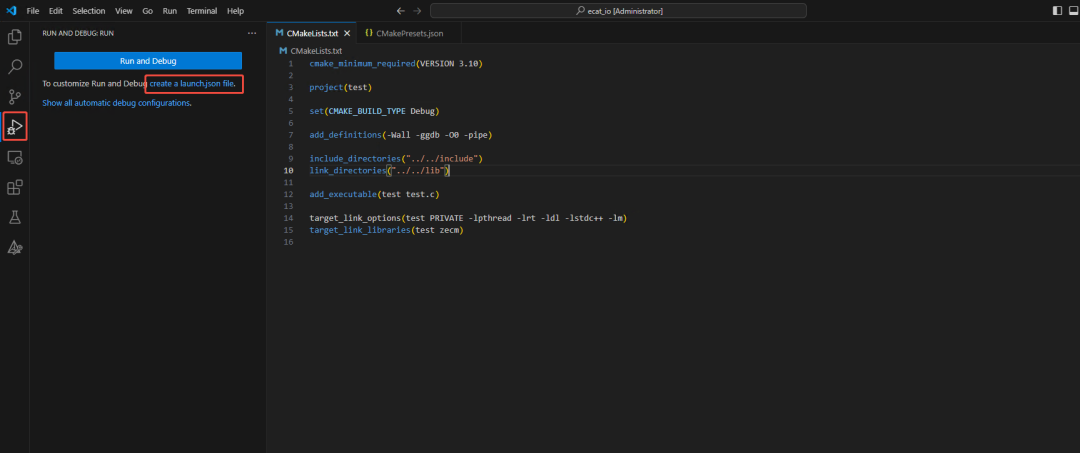
Task: Click the target_link_options line
Action: (468, 218)
